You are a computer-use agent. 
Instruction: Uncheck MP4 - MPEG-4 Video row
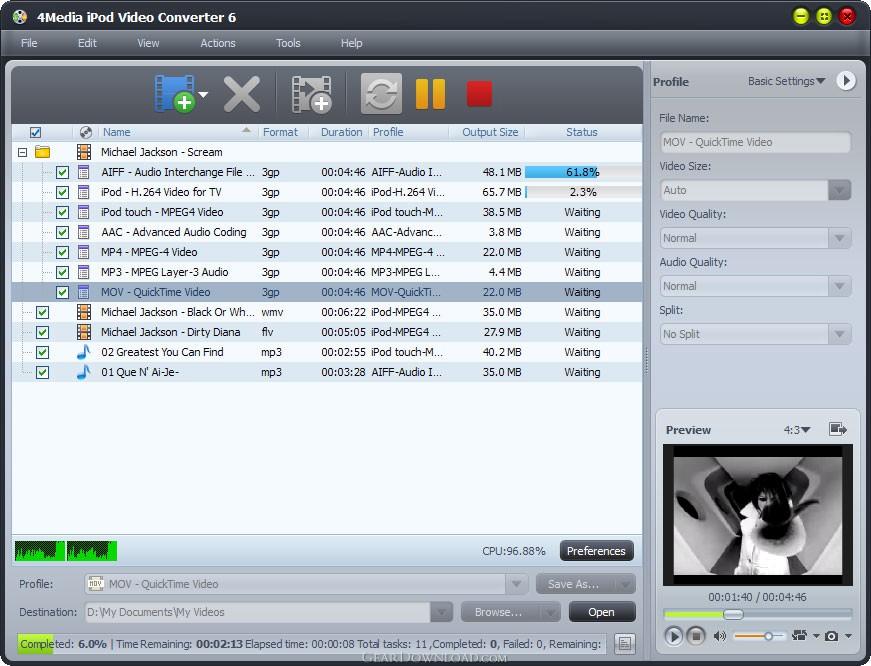(62, 252)
